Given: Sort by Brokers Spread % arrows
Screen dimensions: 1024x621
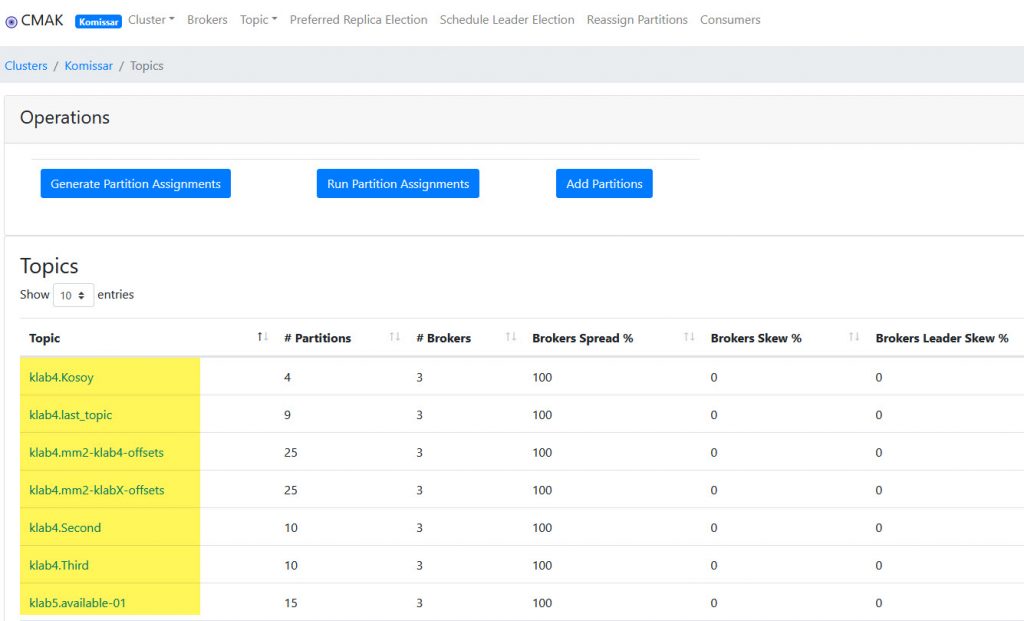Looking at the screenshot, I should 689,338.
